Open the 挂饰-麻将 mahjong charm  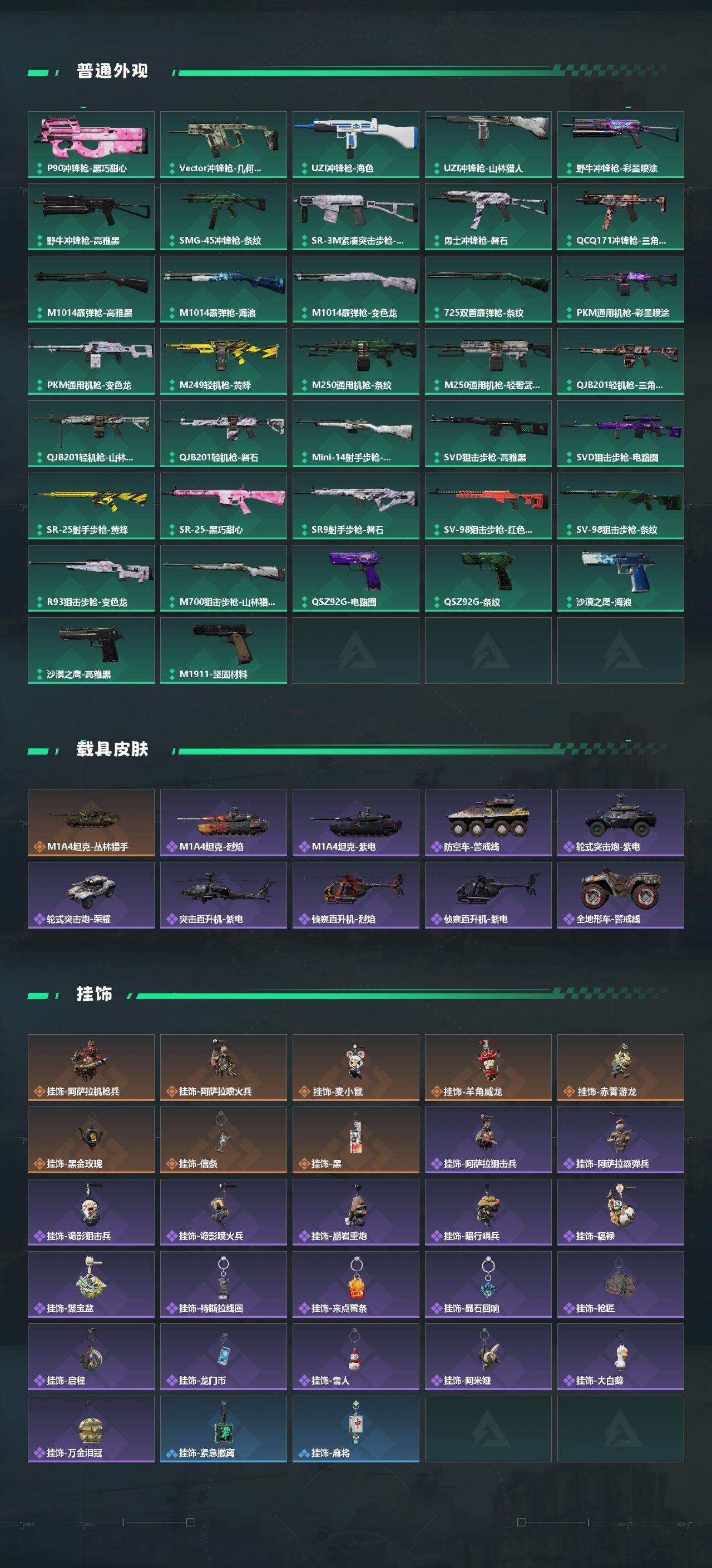(355, 1429)
